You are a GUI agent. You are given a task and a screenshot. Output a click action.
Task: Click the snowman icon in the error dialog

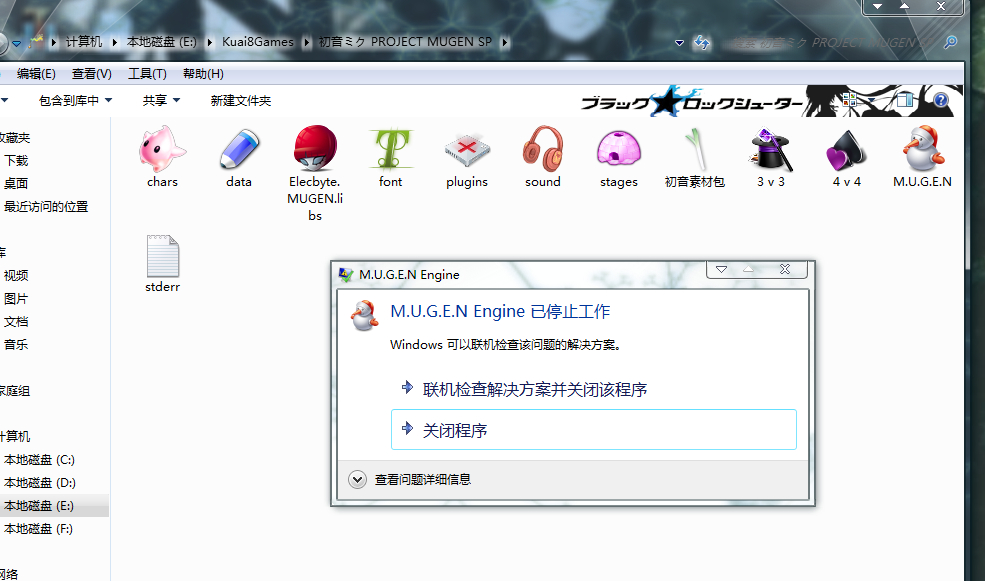click(364, 315)
